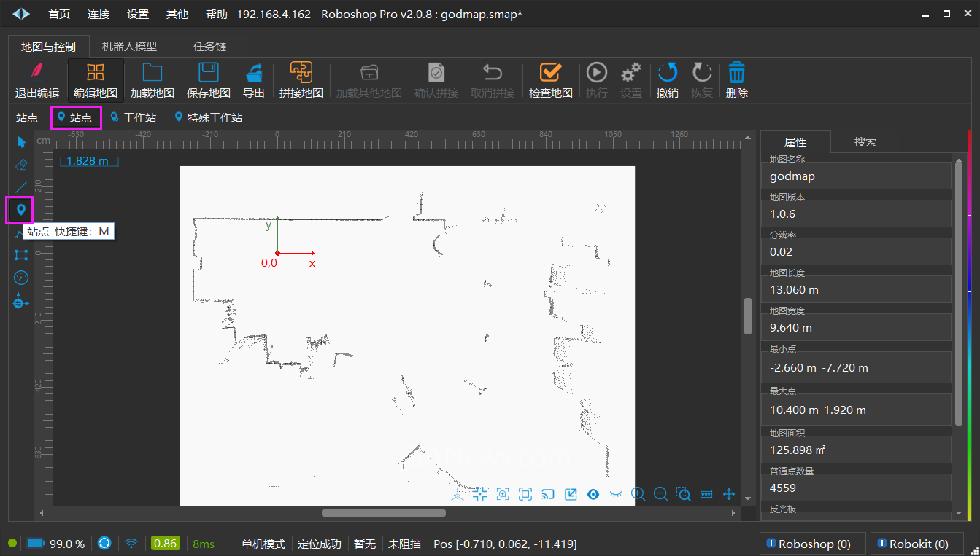The height and width of the screenshot is (556, 980).
Task: Click the 取消拼接 cancel stitching item
Action: click(x=492, y=80)
